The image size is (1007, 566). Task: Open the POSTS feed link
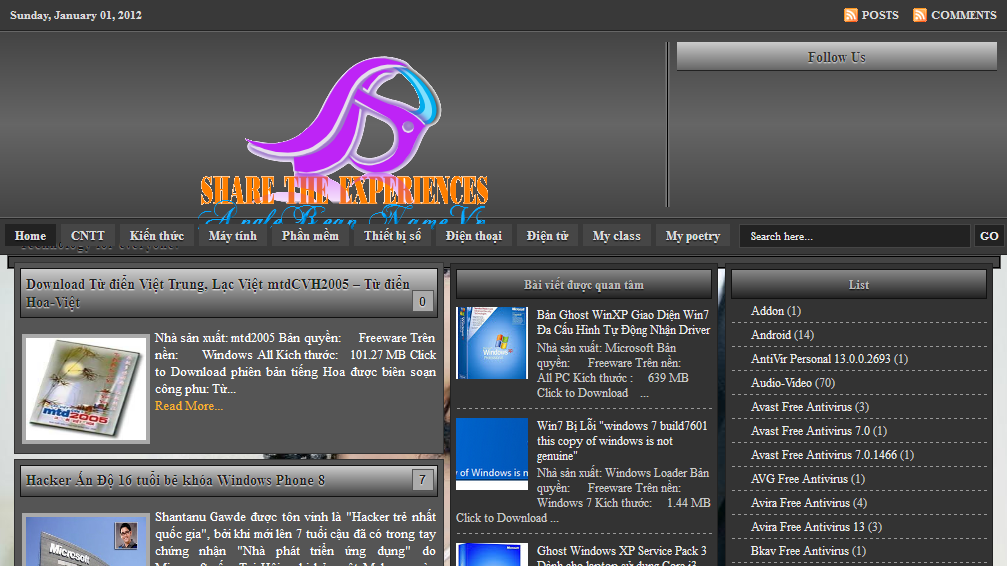point(880,15)
